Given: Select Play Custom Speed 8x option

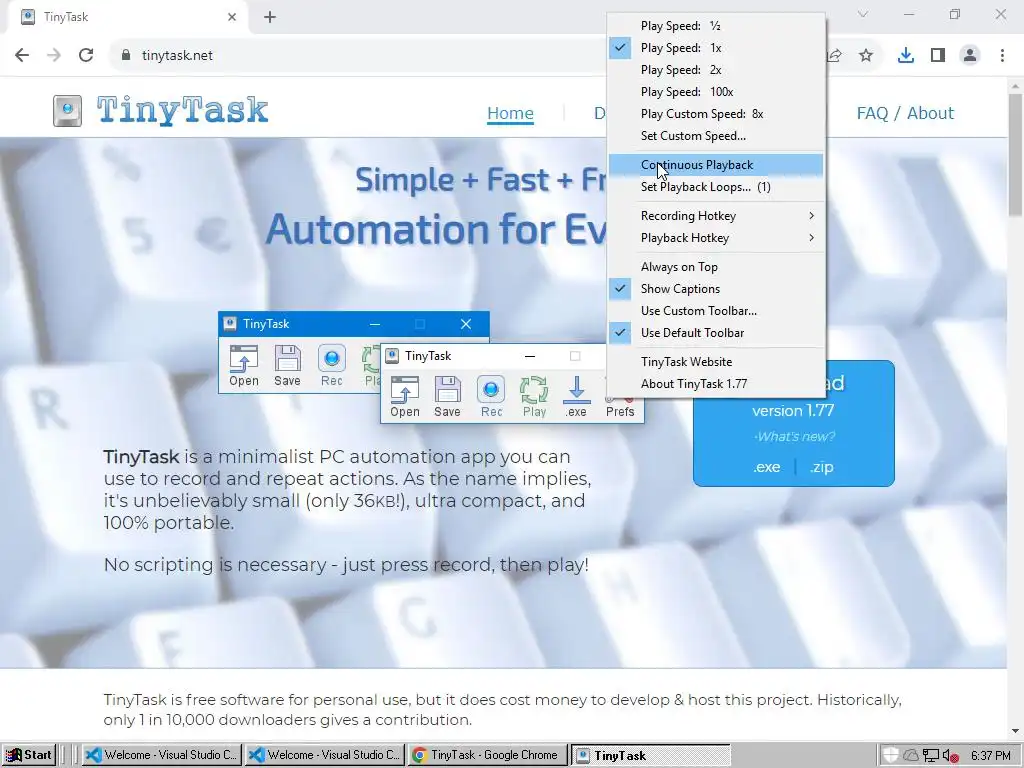Looking at the screenshot, I should coord(716,114).
